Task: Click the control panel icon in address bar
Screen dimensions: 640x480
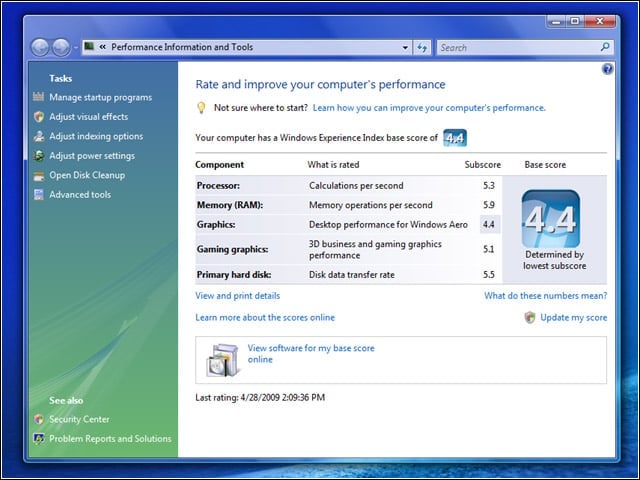Action: point(89,47)
